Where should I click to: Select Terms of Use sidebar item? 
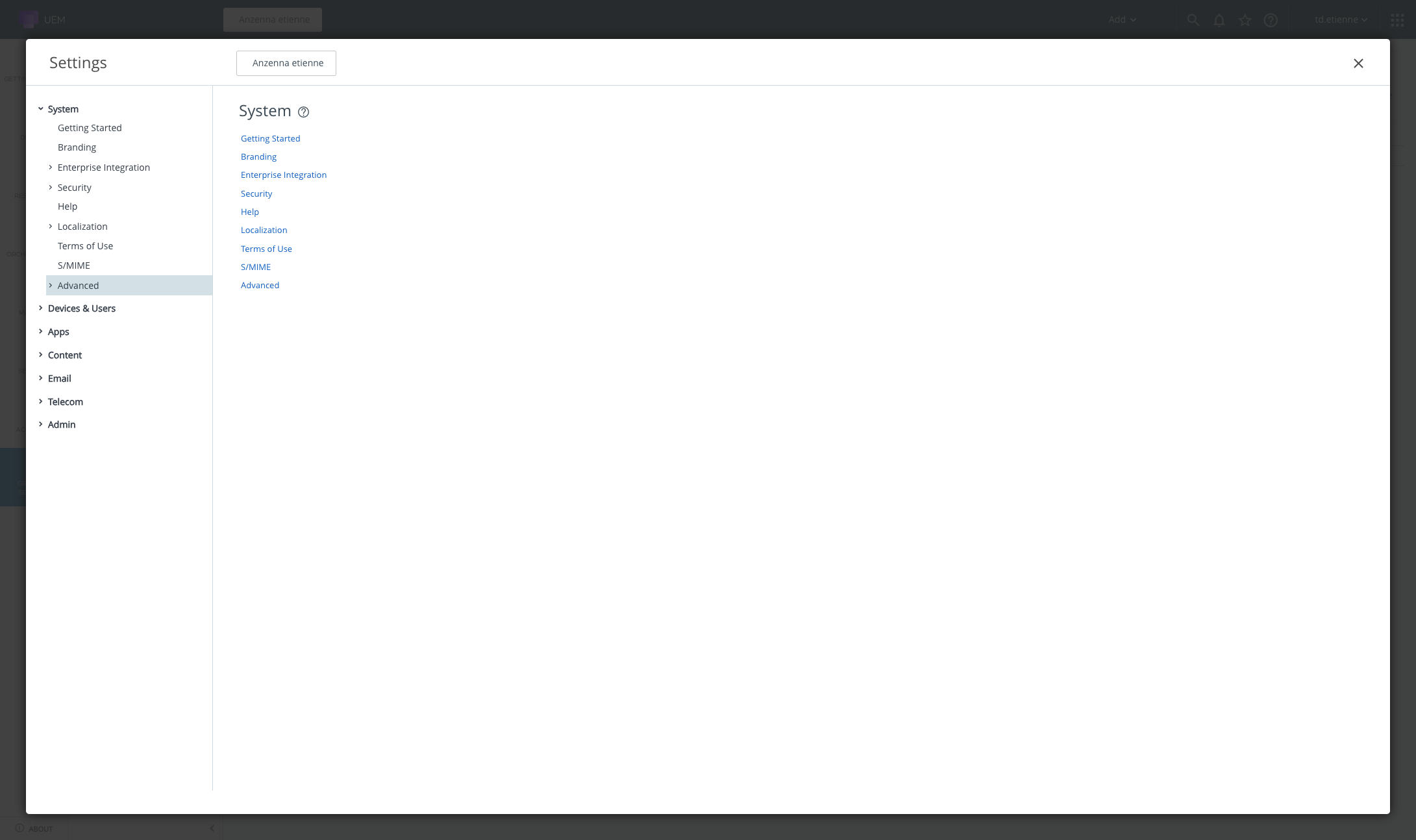[x=85, y=246]
